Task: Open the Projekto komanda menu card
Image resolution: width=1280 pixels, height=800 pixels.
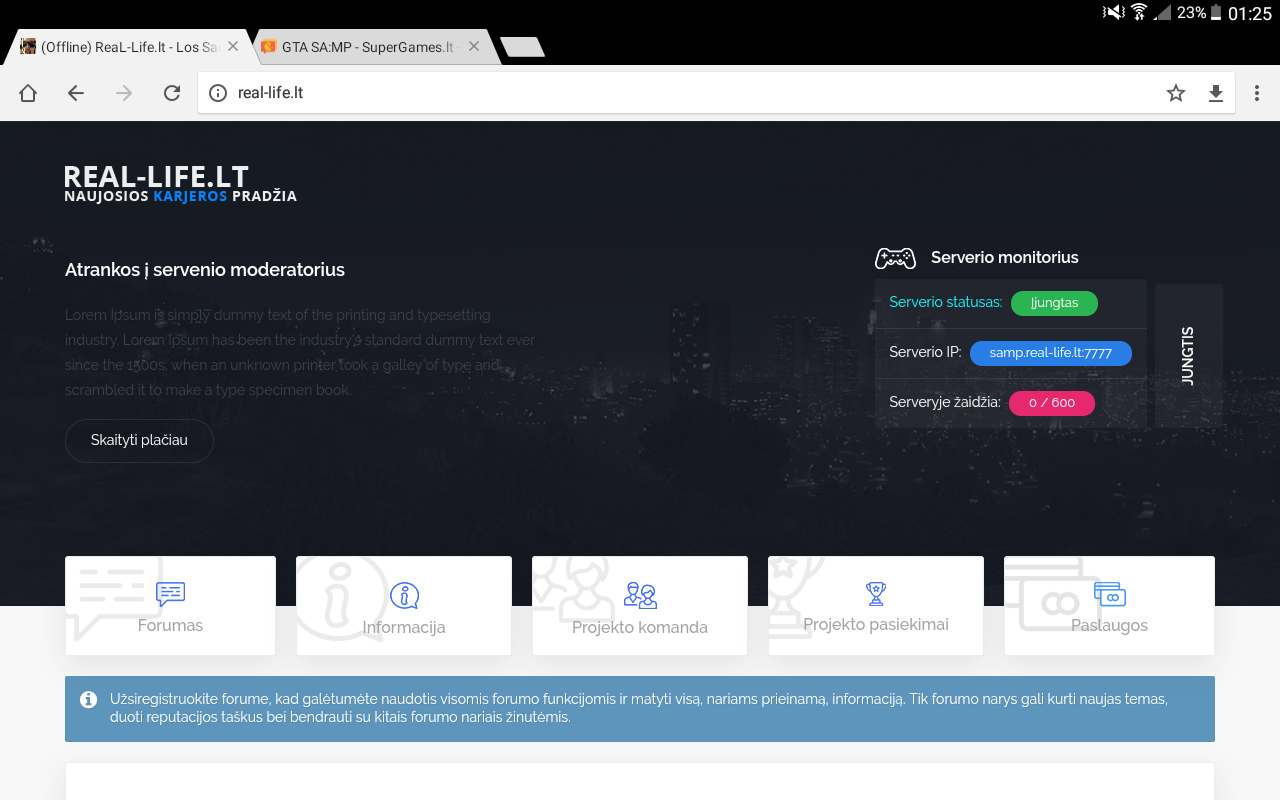Action: coord(640,606)
